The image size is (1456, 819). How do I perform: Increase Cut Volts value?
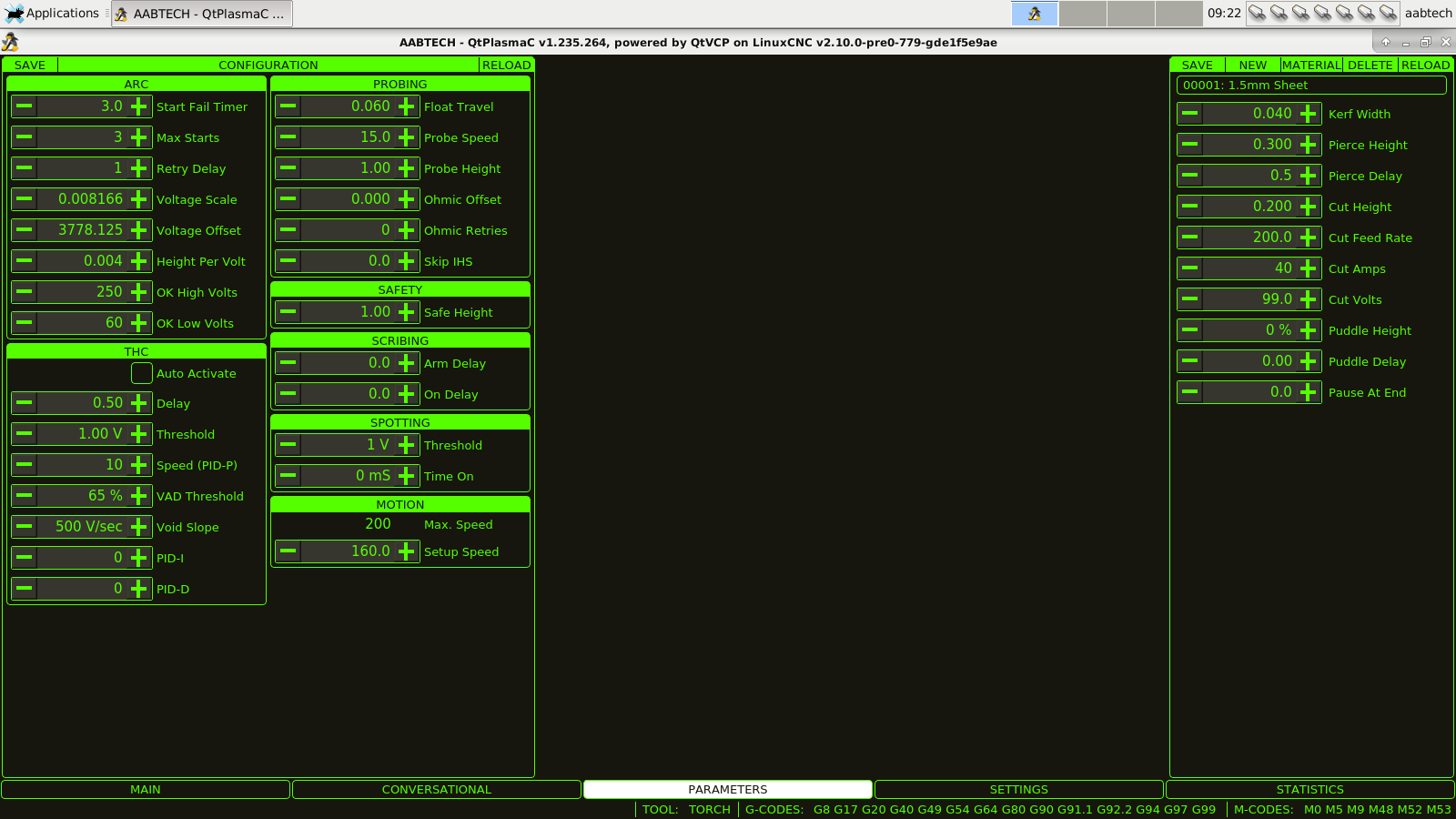tap(1309, 299)
